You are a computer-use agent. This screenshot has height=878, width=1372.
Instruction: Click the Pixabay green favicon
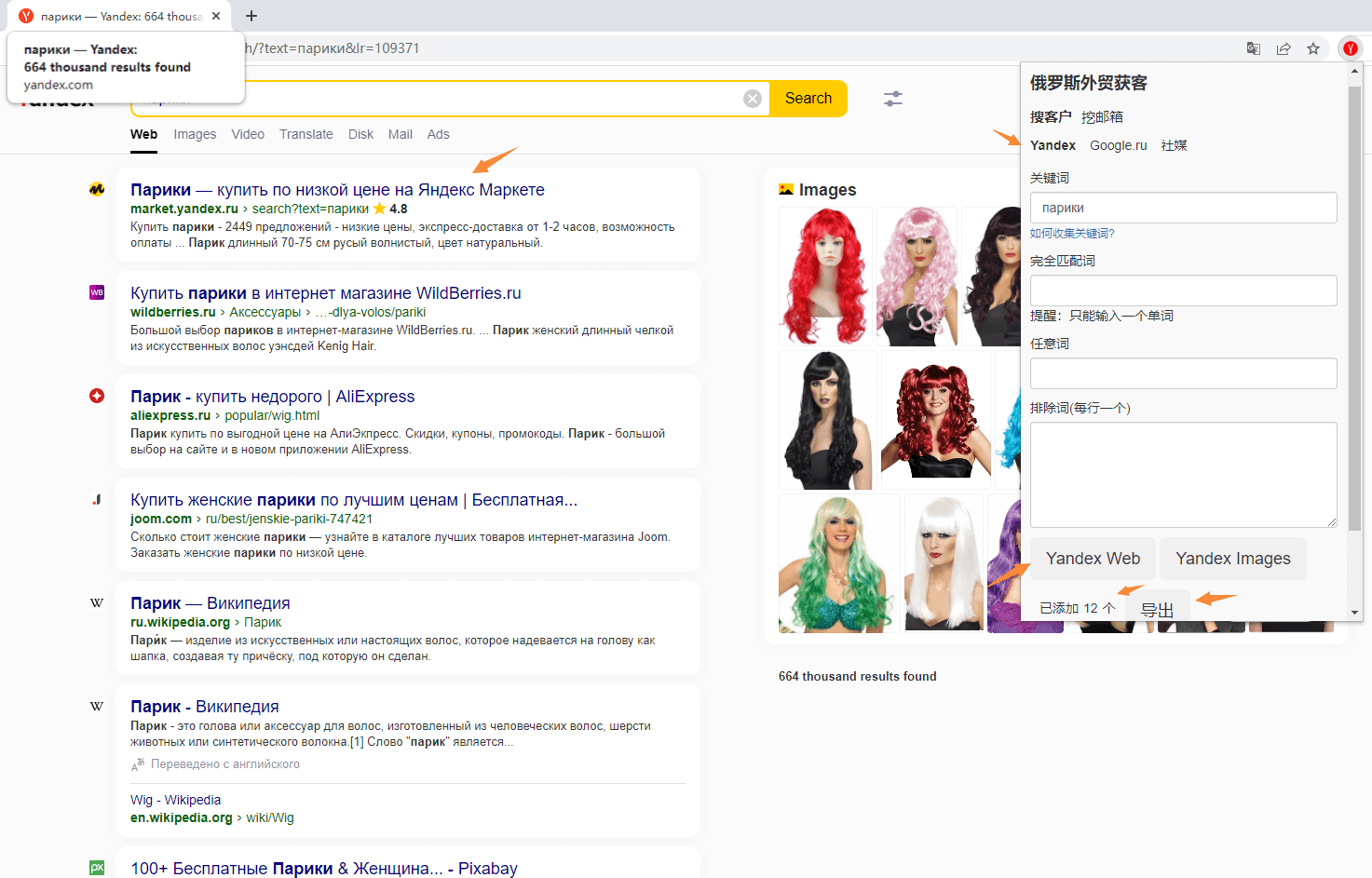tap(97, 868)
